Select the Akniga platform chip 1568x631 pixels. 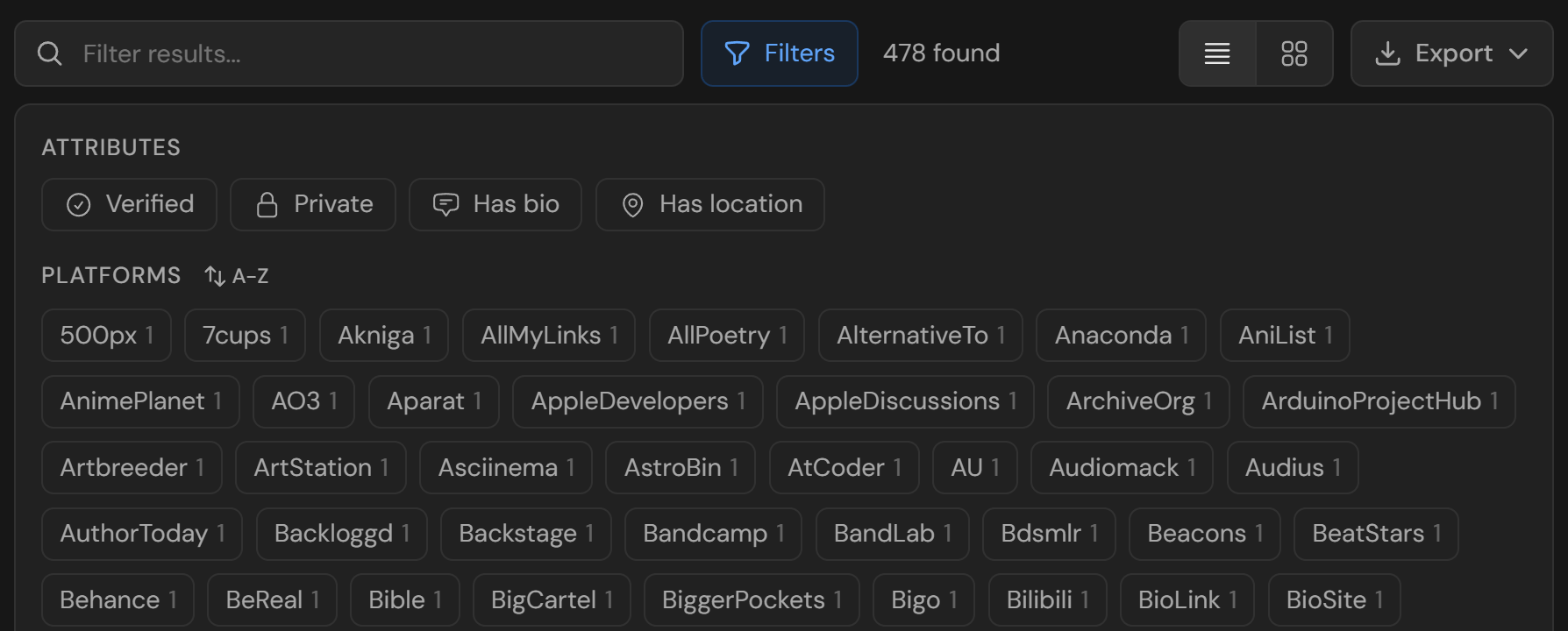(384, 335)
